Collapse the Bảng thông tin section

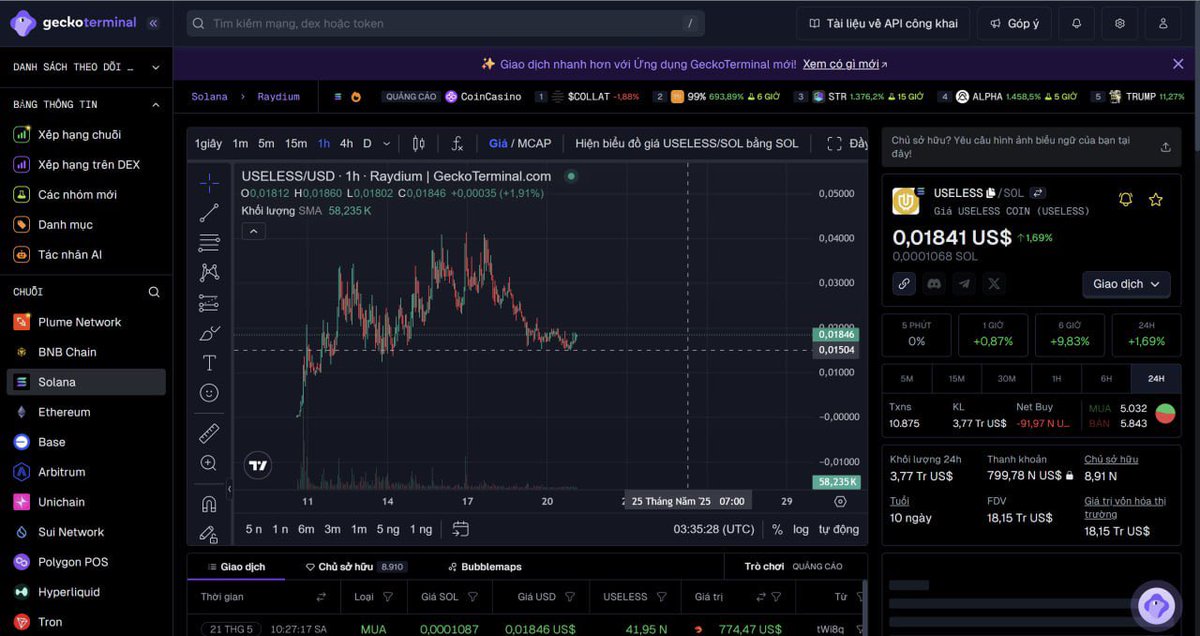coord(155,104)
